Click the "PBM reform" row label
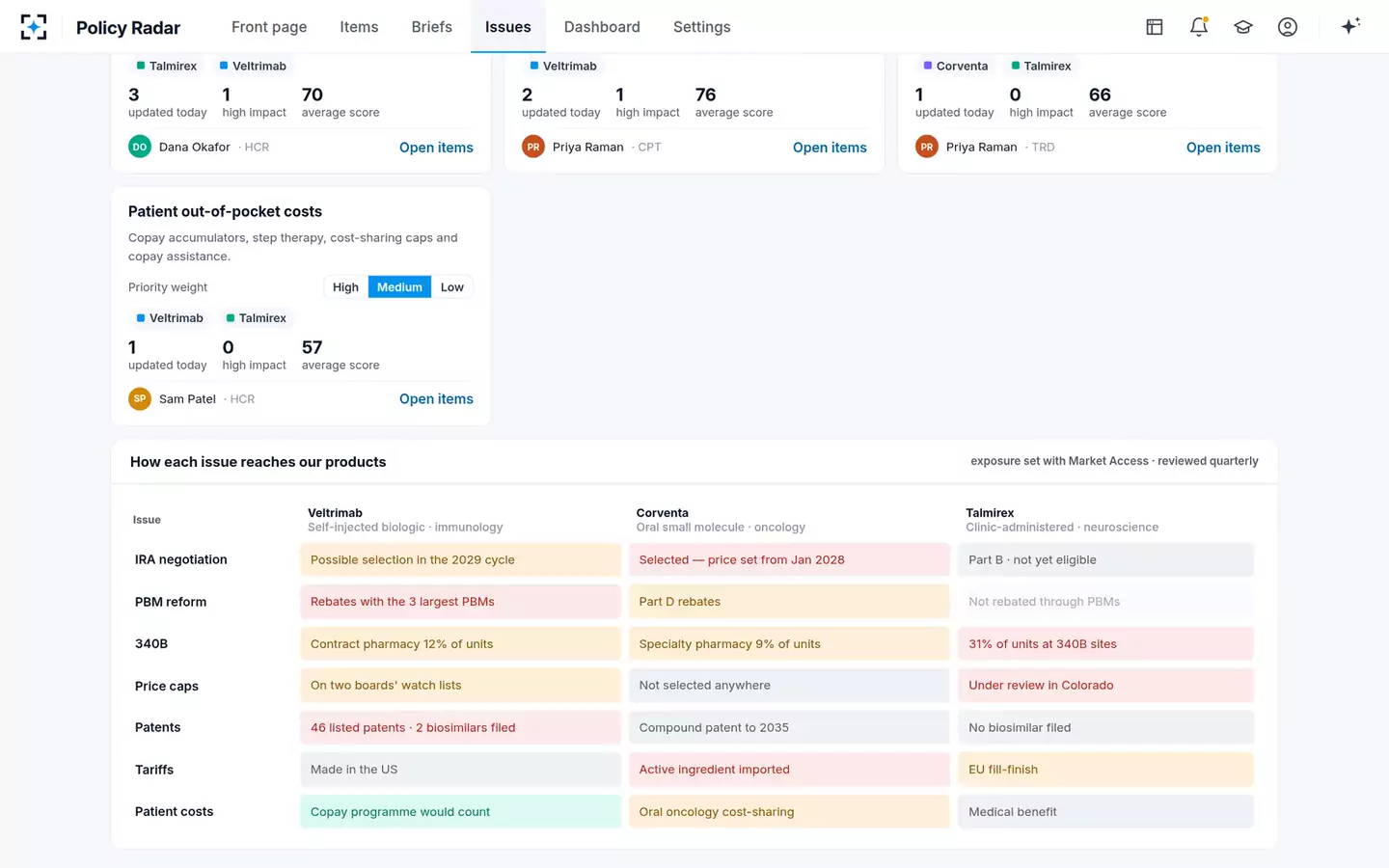 coord(171,602)
